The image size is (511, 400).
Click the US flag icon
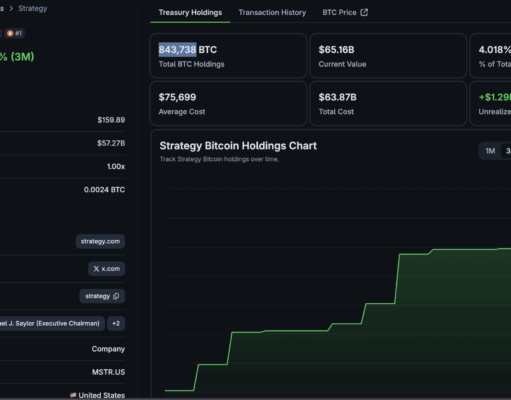coord(73,395)
